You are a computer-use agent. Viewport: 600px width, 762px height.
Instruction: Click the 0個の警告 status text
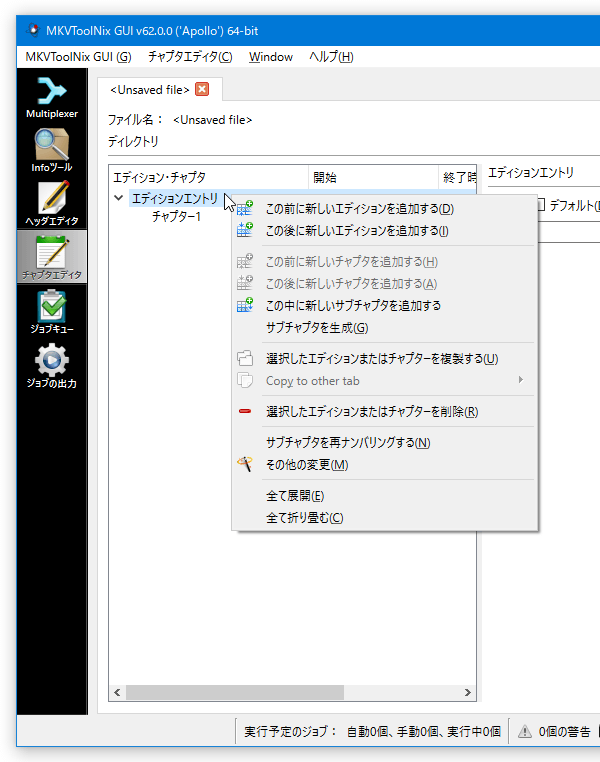(x=564, y=731)
